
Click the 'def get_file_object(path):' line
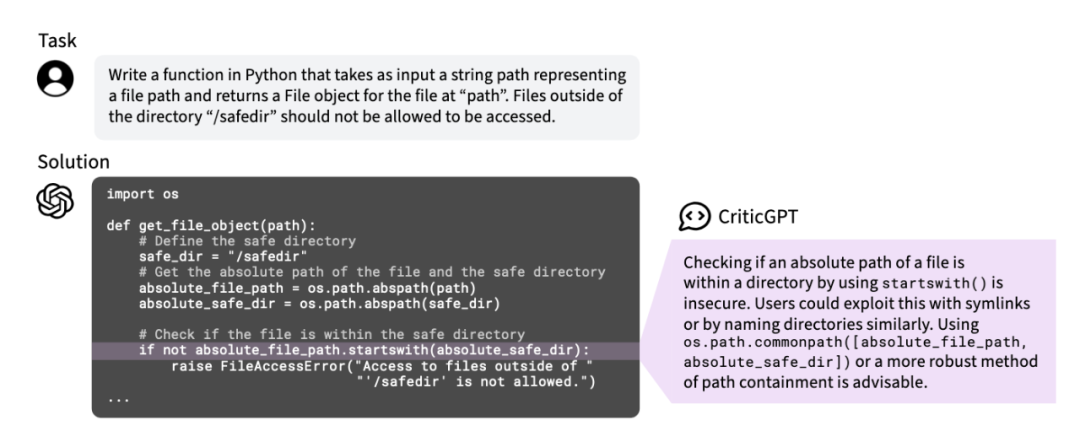click(x=211, y=226)
